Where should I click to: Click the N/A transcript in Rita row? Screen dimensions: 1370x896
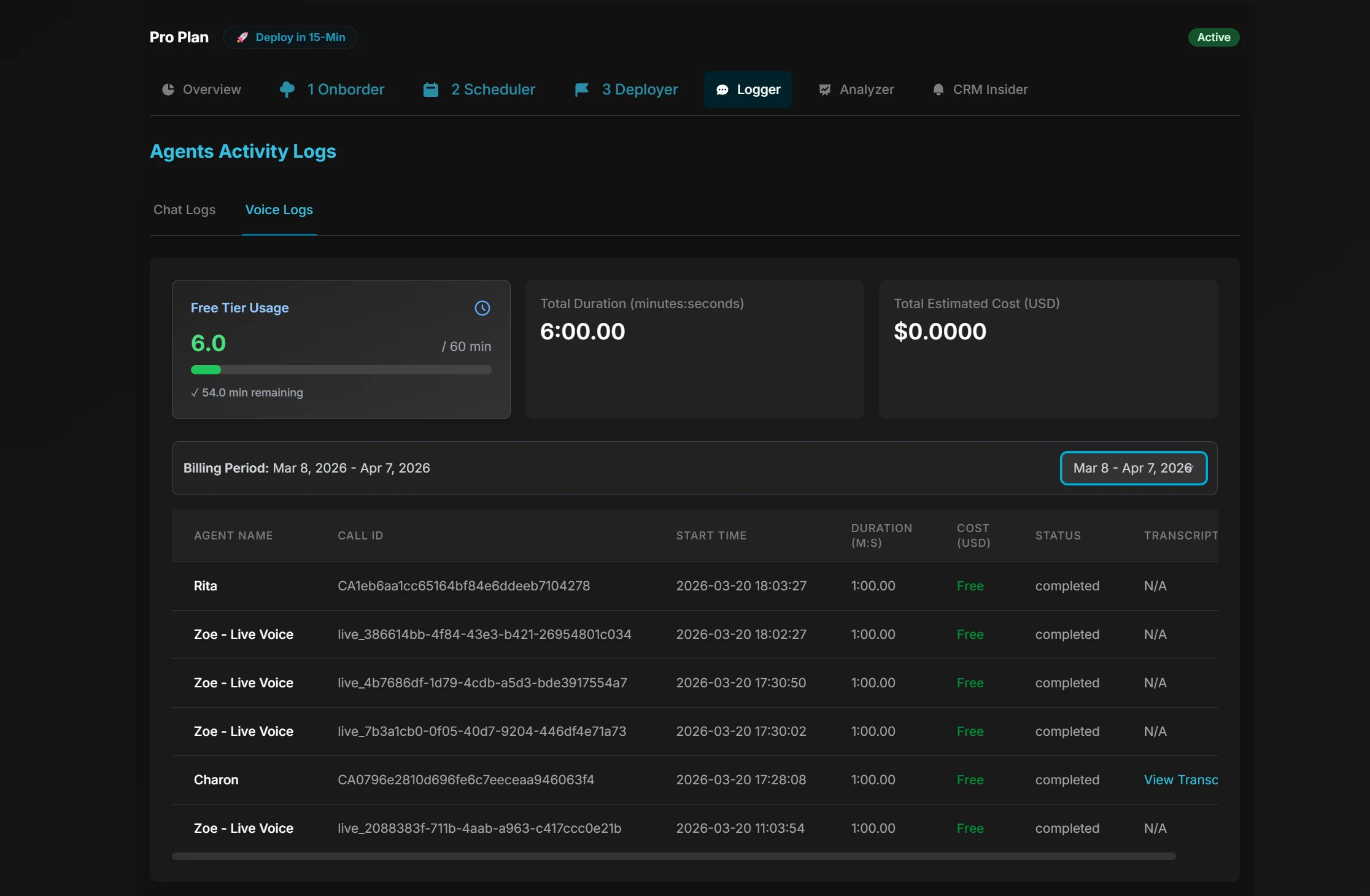tap(1155, 586)
